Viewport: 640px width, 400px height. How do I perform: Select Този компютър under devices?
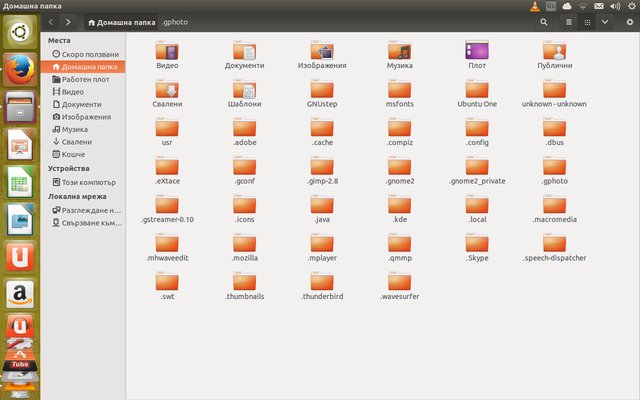pyautogui.click(x=89, y=182)
